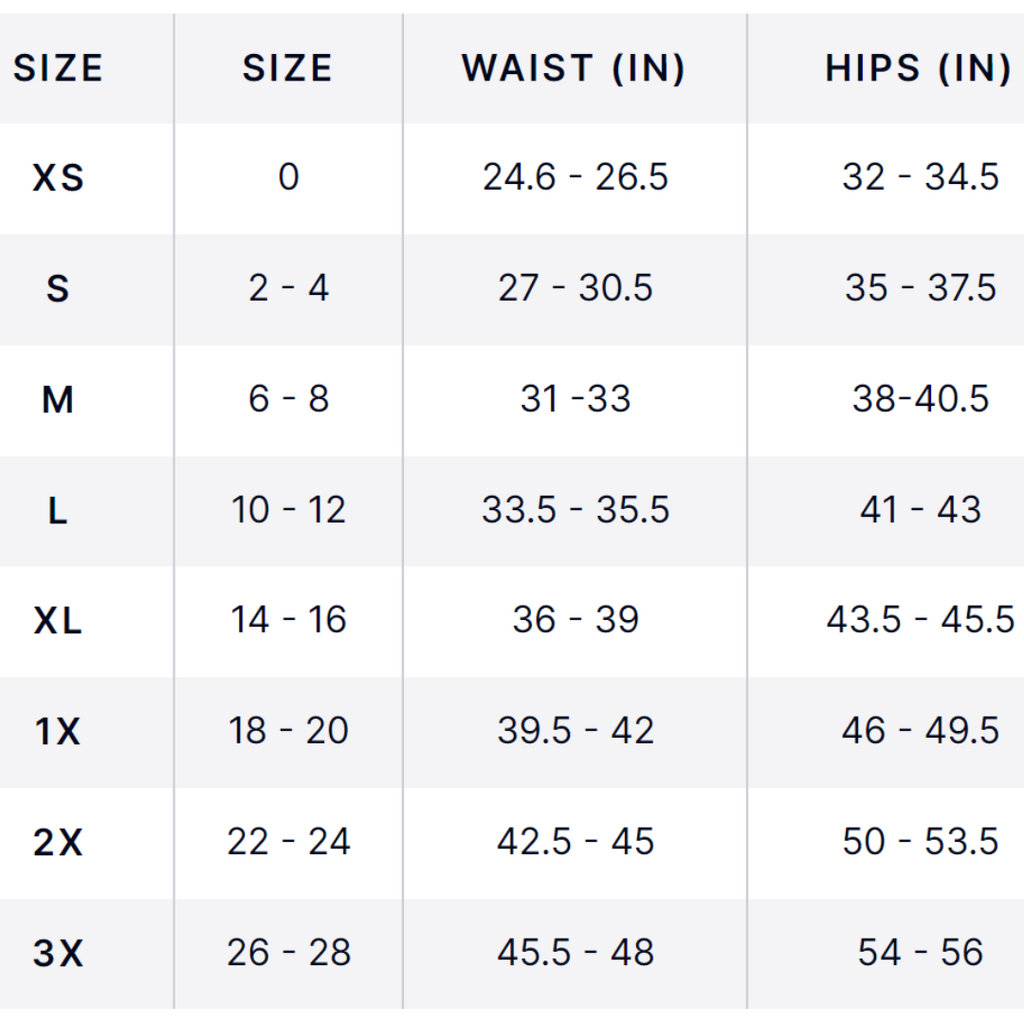Select the 41 - 43 hips measurement
This screenshot has height=1024, width=1024.
pyautogui.click(x=920, y=511)
